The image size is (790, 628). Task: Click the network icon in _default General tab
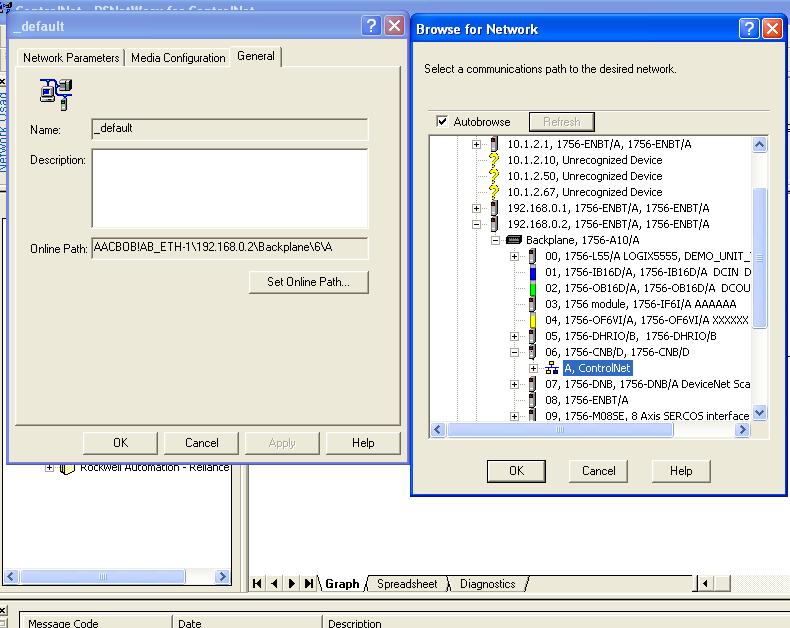(x=56, y=94)
